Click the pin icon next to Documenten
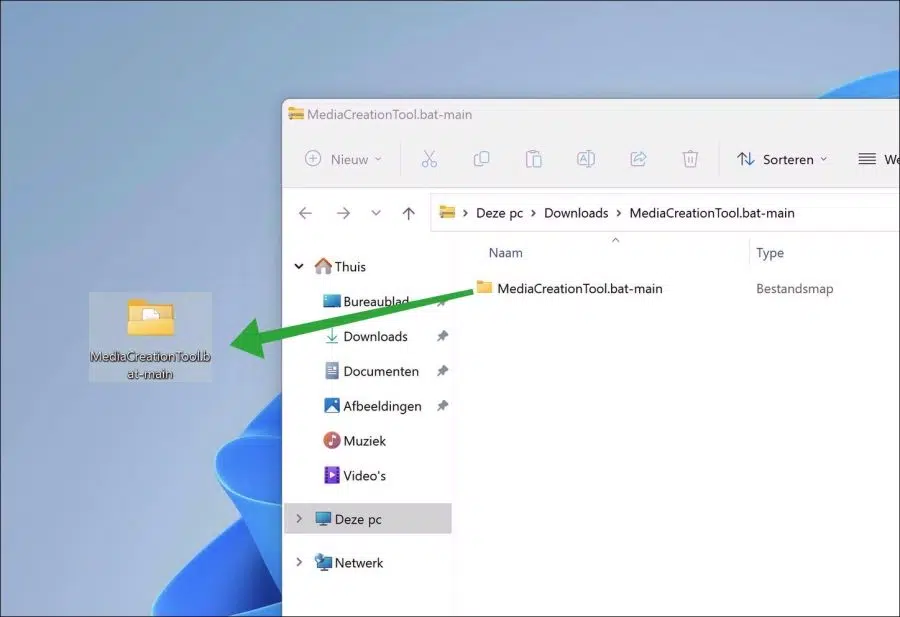This screenshot has width=900, height=617. [x=442, y=371]
